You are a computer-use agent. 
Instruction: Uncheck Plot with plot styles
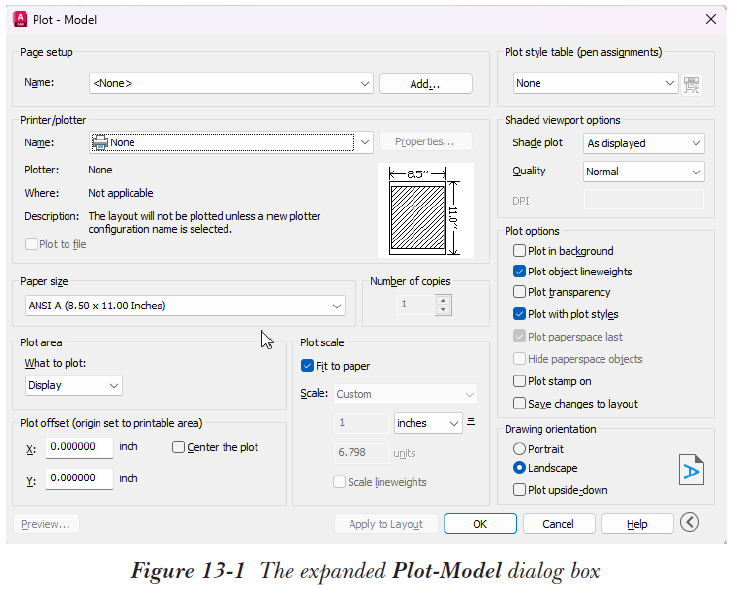(519, 314)
